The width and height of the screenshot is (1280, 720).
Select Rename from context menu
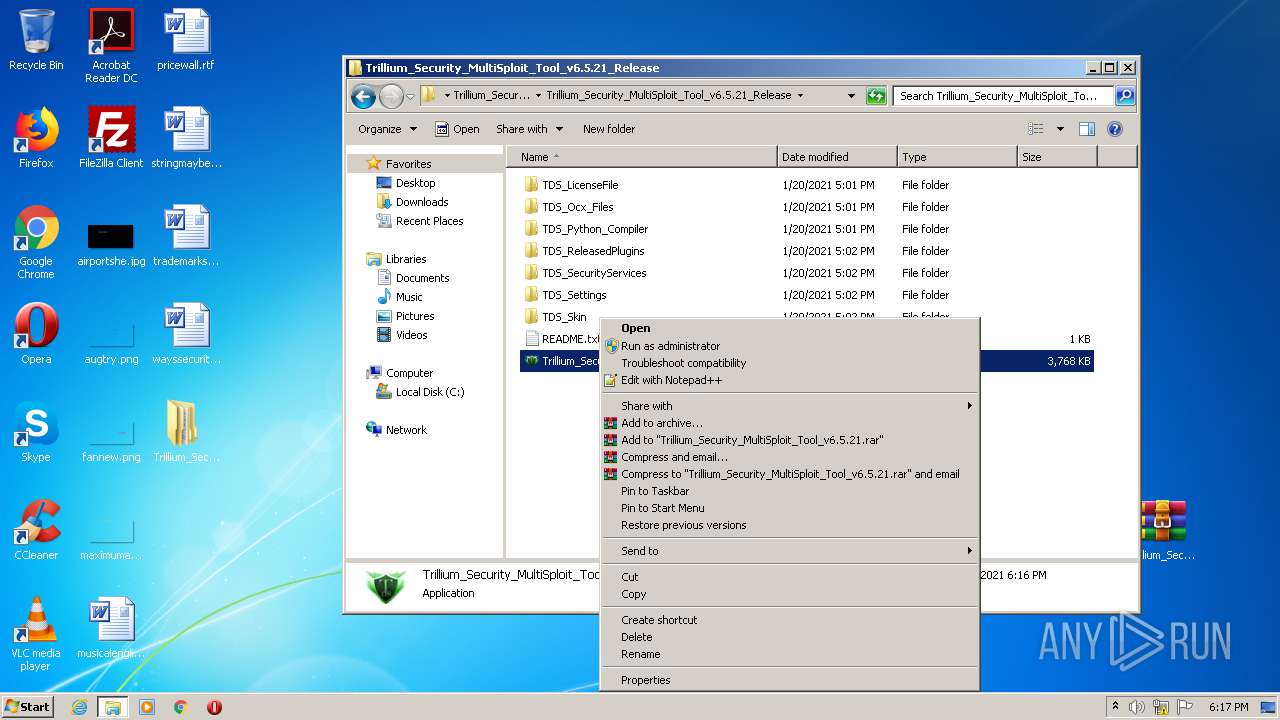point(789,654)
